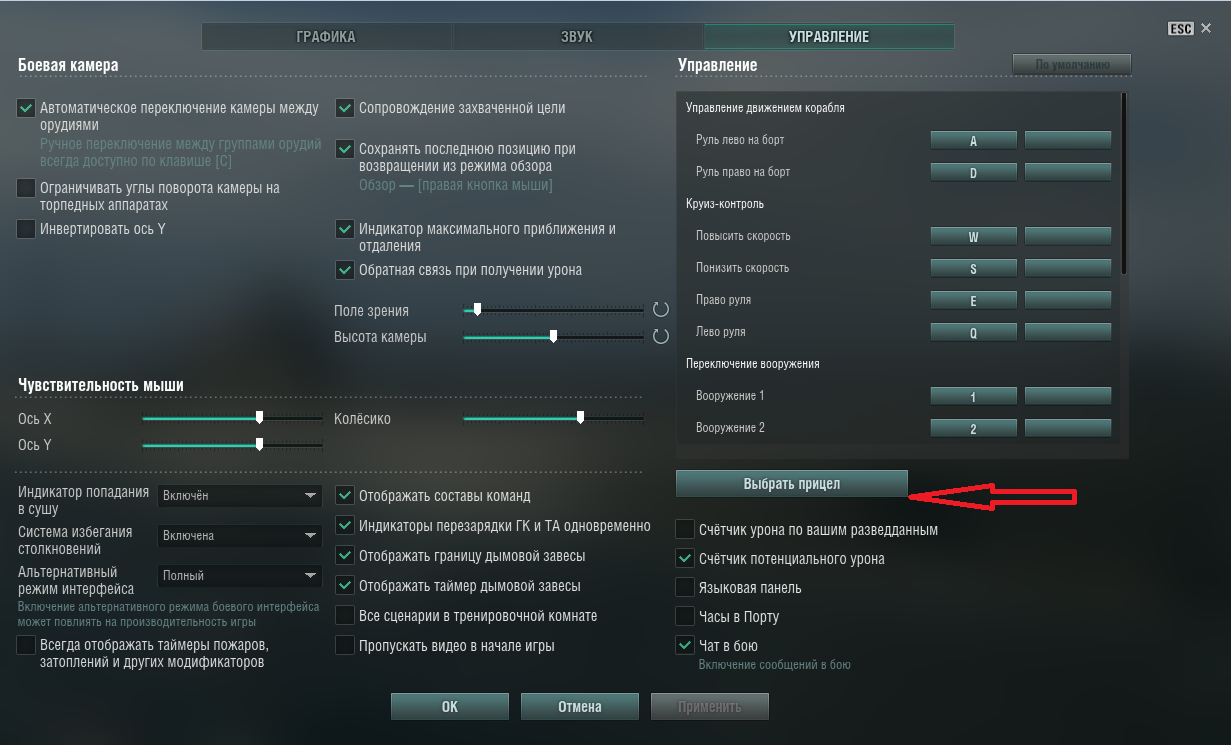Click the Выбрать прицел button
Image resolution: width=1231 pixels, height=745 pixels.
pos(792,483)
